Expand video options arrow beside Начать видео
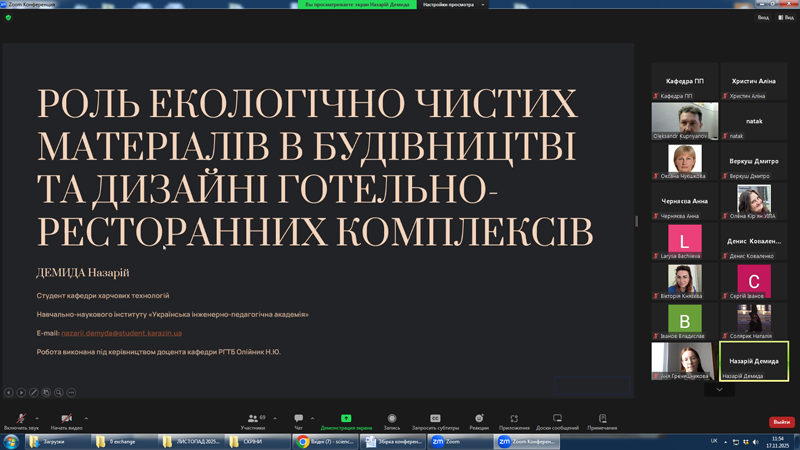This screenshot has height=450, width=800. point(86,418)
